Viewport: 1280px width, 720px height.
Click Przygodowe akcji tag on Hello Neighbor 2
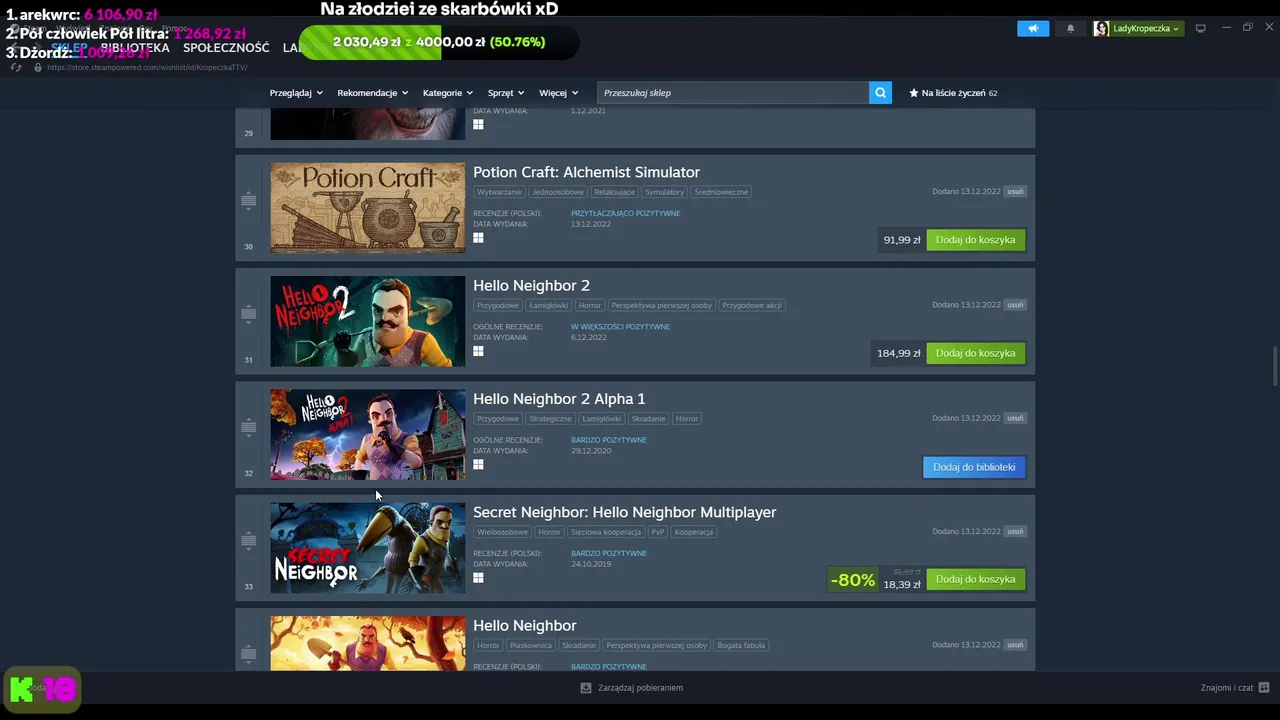tap(752, 305)
